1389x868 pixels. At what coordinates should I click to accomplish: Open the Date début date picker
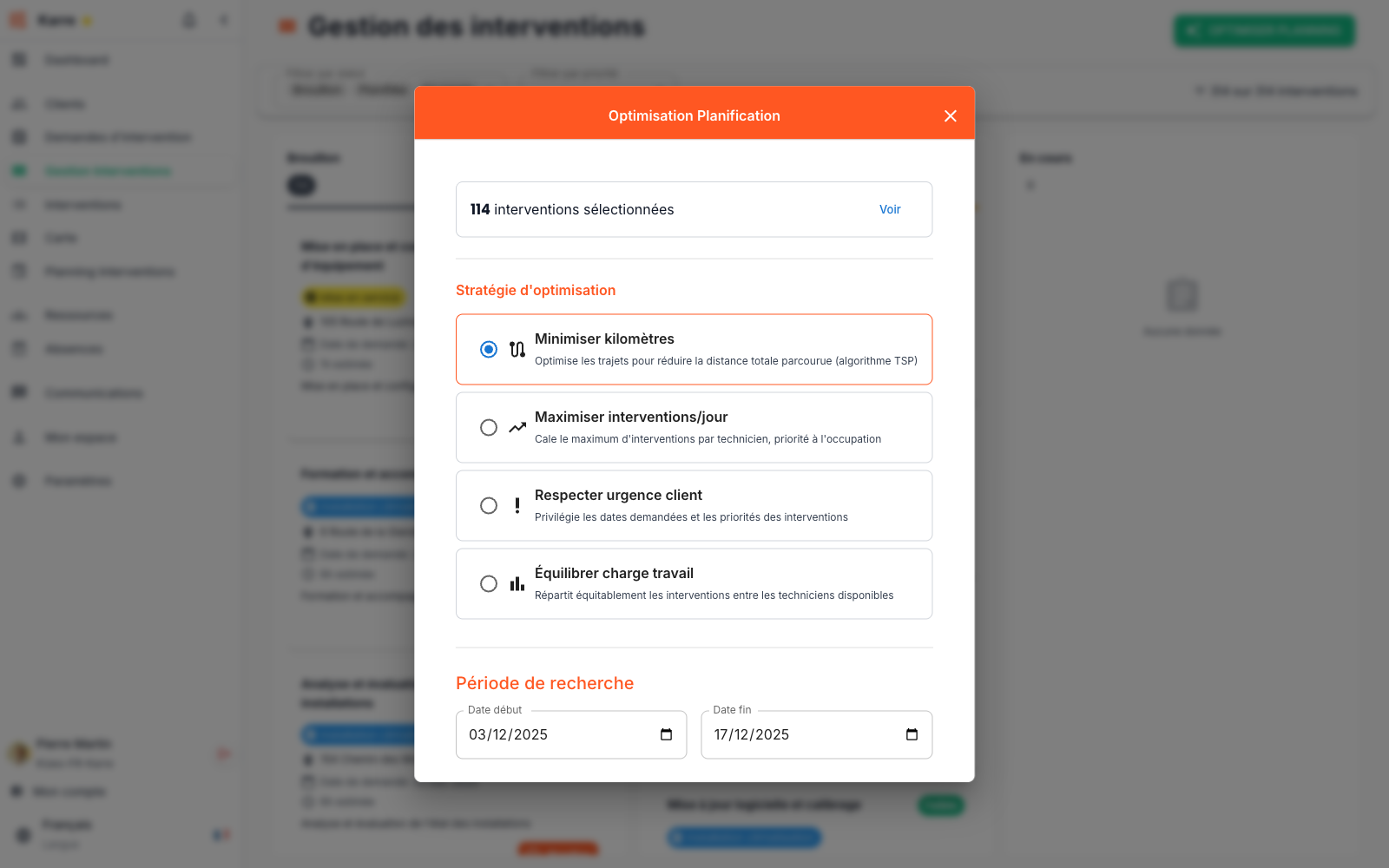(x=666, y=734)
